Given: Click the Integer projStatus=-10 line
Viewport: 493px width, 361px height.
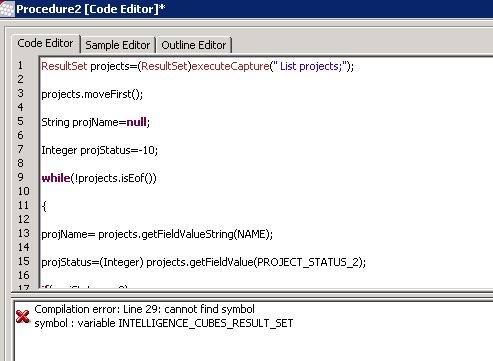Looking at the screenshot, I should (99, 150).
